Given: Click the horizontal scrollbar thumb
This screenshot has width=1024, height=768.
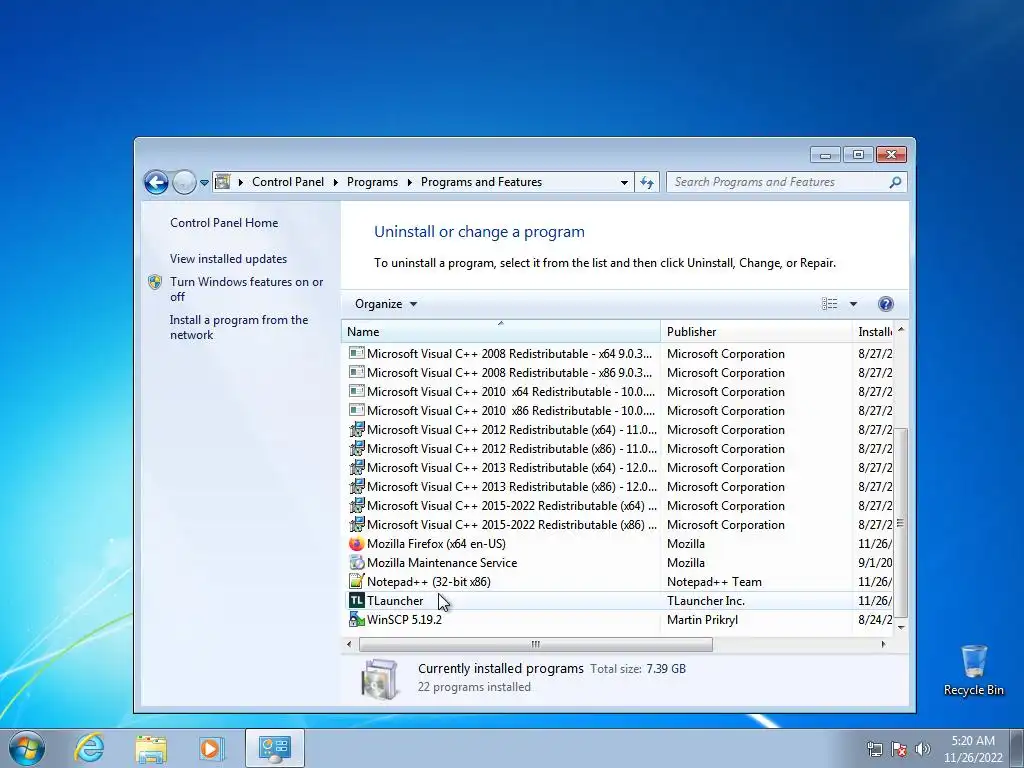Looking at the screenshot, I should point(536,645).
